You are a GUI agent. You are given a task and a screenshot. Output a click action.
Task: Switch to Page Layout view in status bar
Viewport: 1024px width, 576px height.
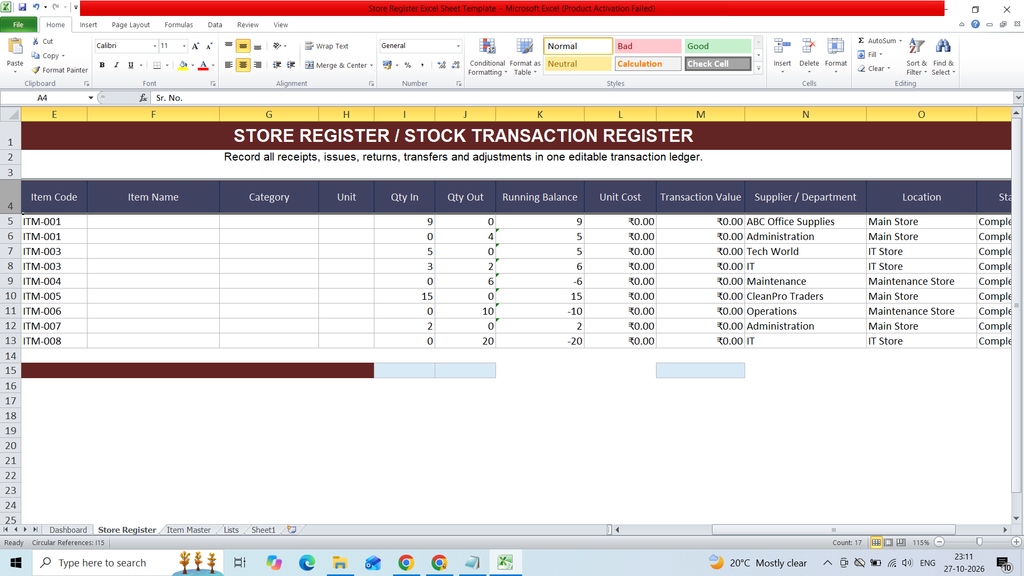(889, 542)
